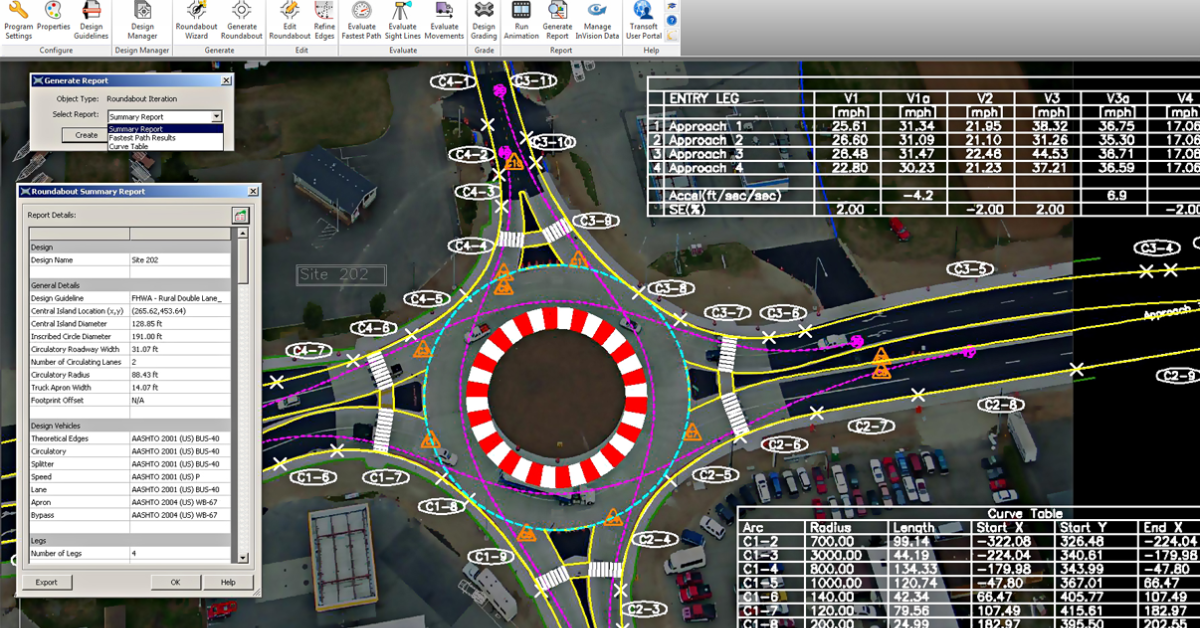Select the Edit Roundabout tool
The width and height of the screenshot is (1200, 628).
click(290, 21)
